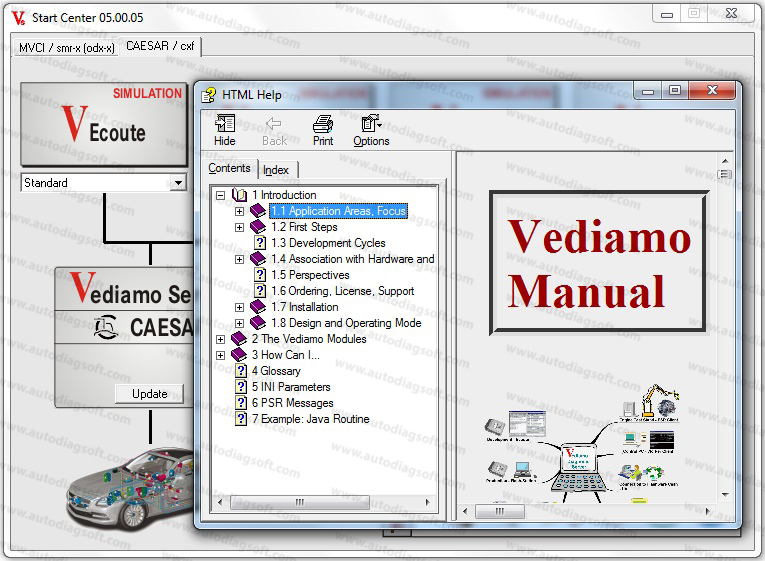Minimize the HTML Help window

click(x=648, y=90)
